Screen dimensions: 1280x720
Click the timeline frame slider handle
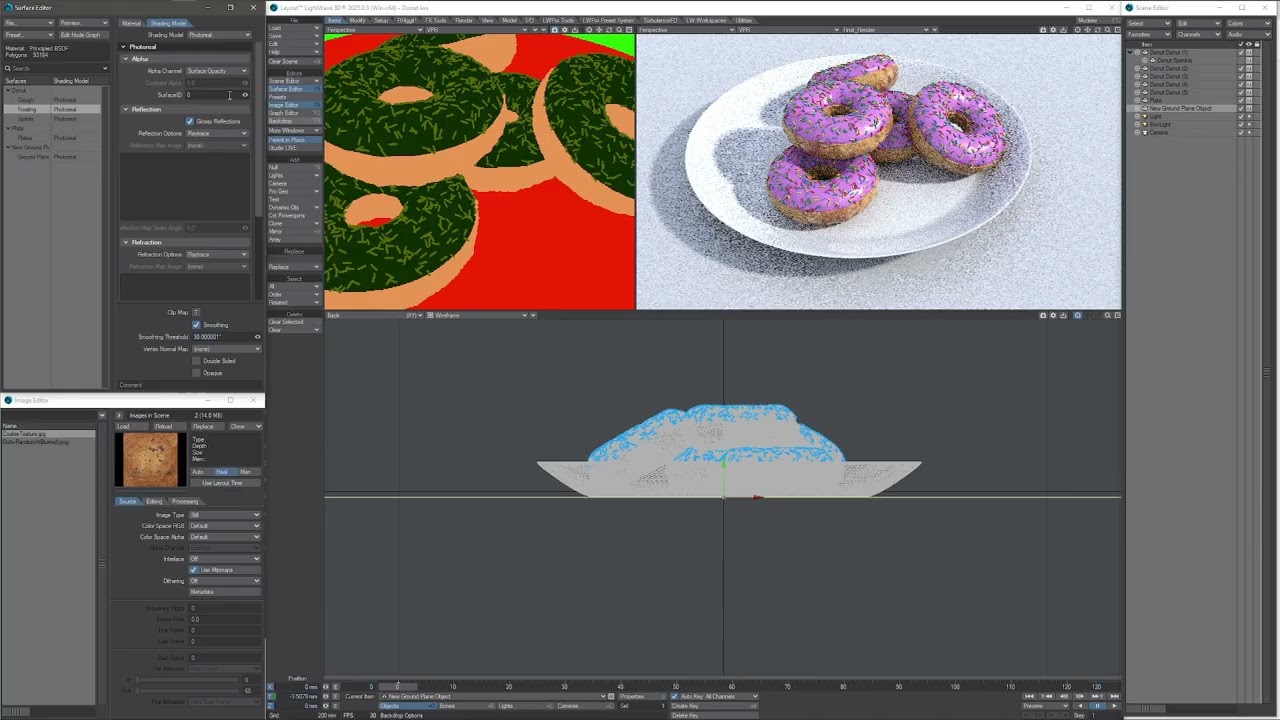(398, 687)
